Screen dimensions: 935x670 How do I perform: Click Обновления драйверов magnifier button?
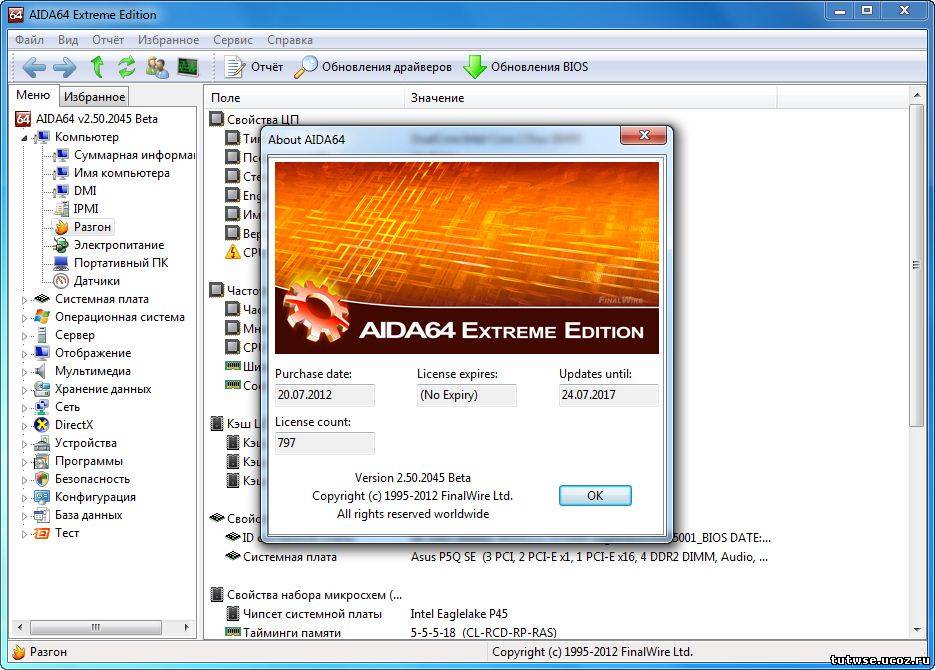pos(373,67)
